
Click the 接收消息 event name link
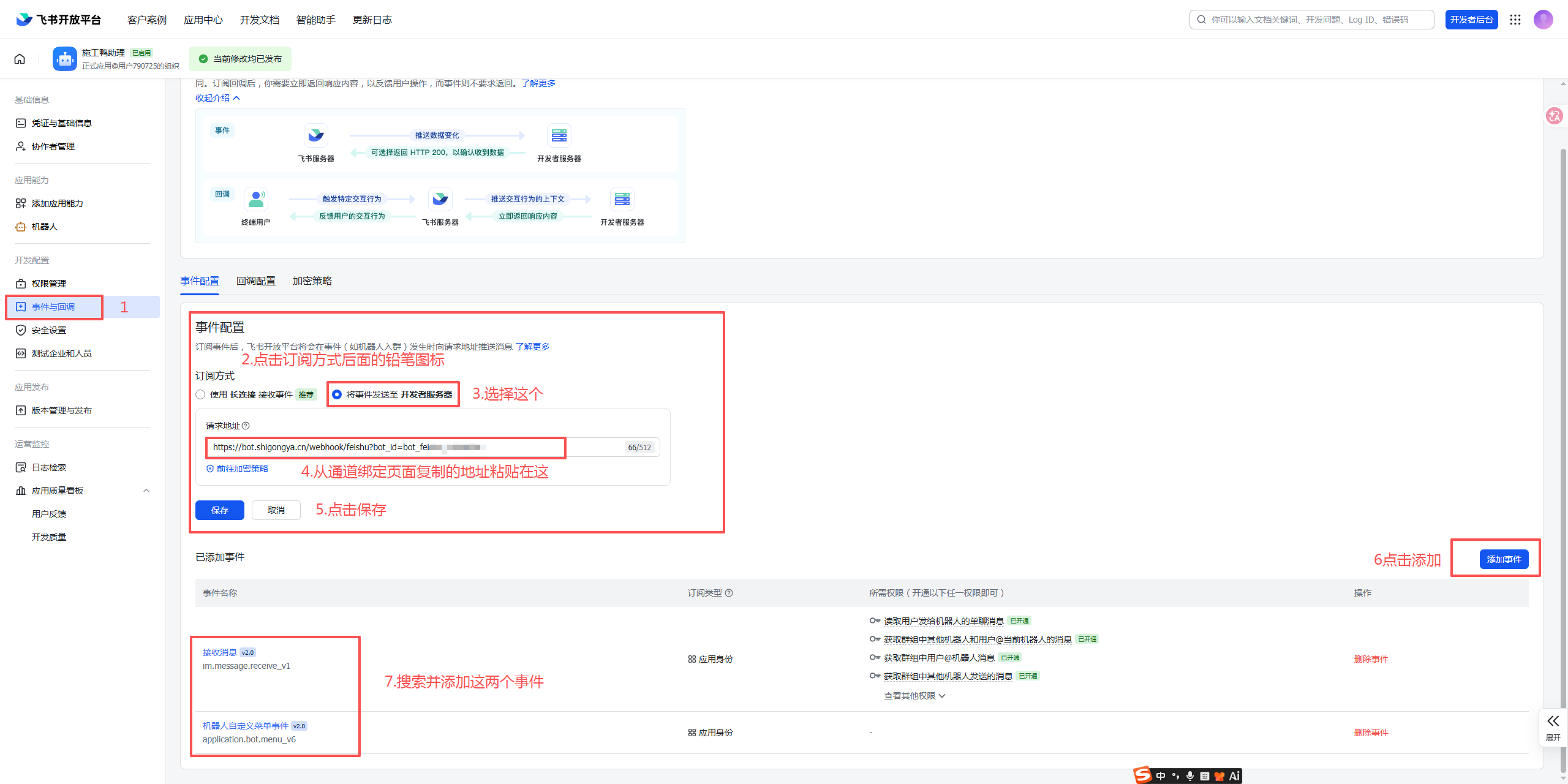pyautogui.click(x=220, y=652)
